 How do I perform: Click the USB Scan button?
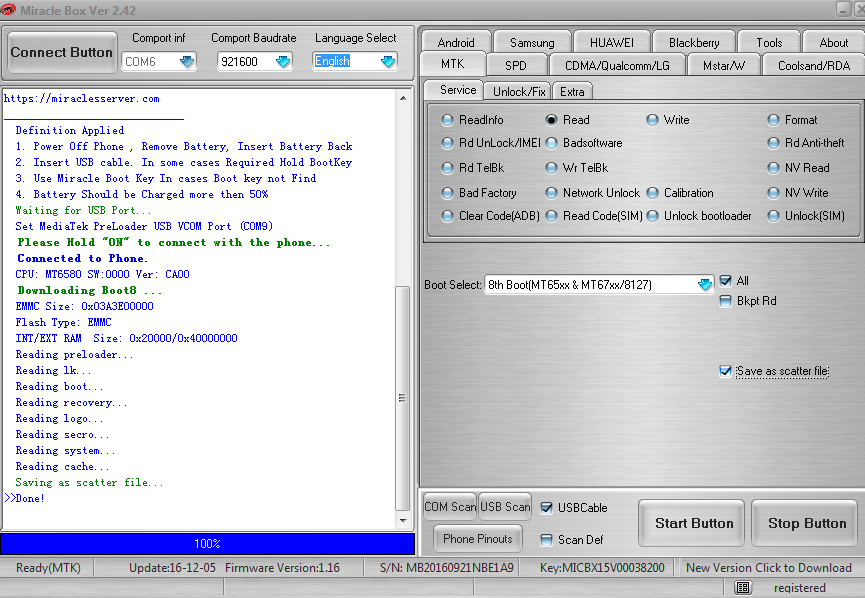pos(505,506)
